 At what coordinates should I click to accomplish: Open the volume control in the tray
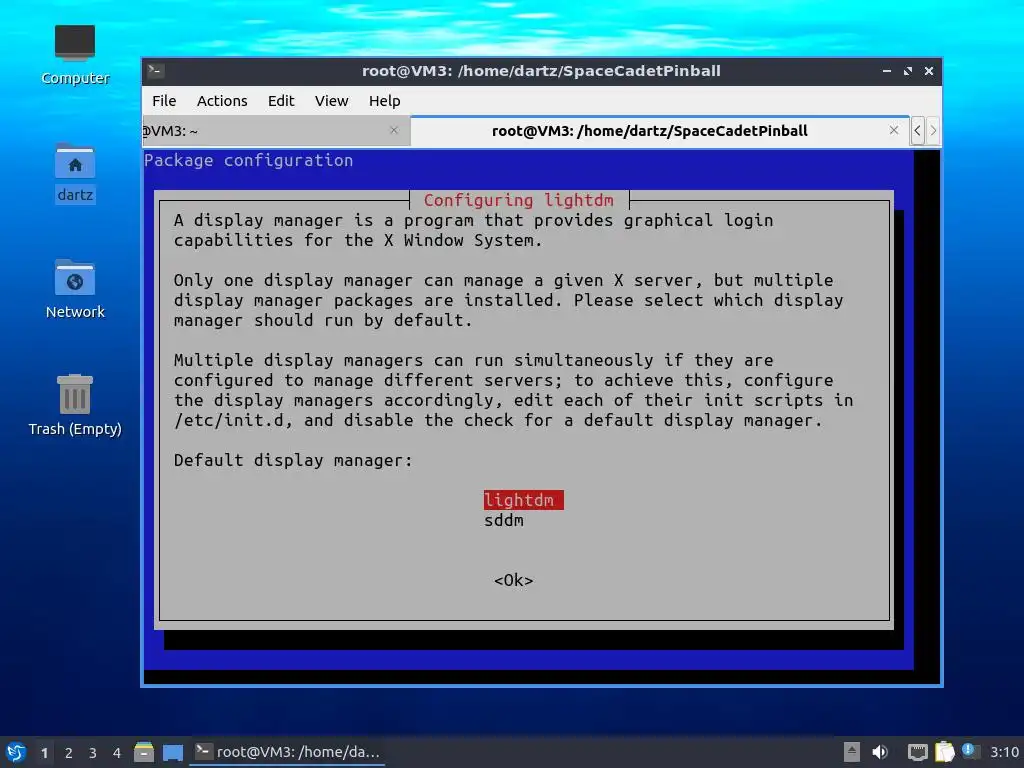click(x=880, y=752)
